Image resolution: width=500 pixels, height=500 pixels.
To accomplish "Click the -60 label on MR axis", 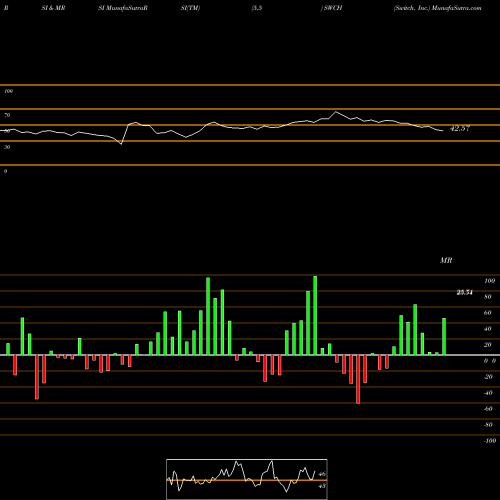I will [488, 409].
